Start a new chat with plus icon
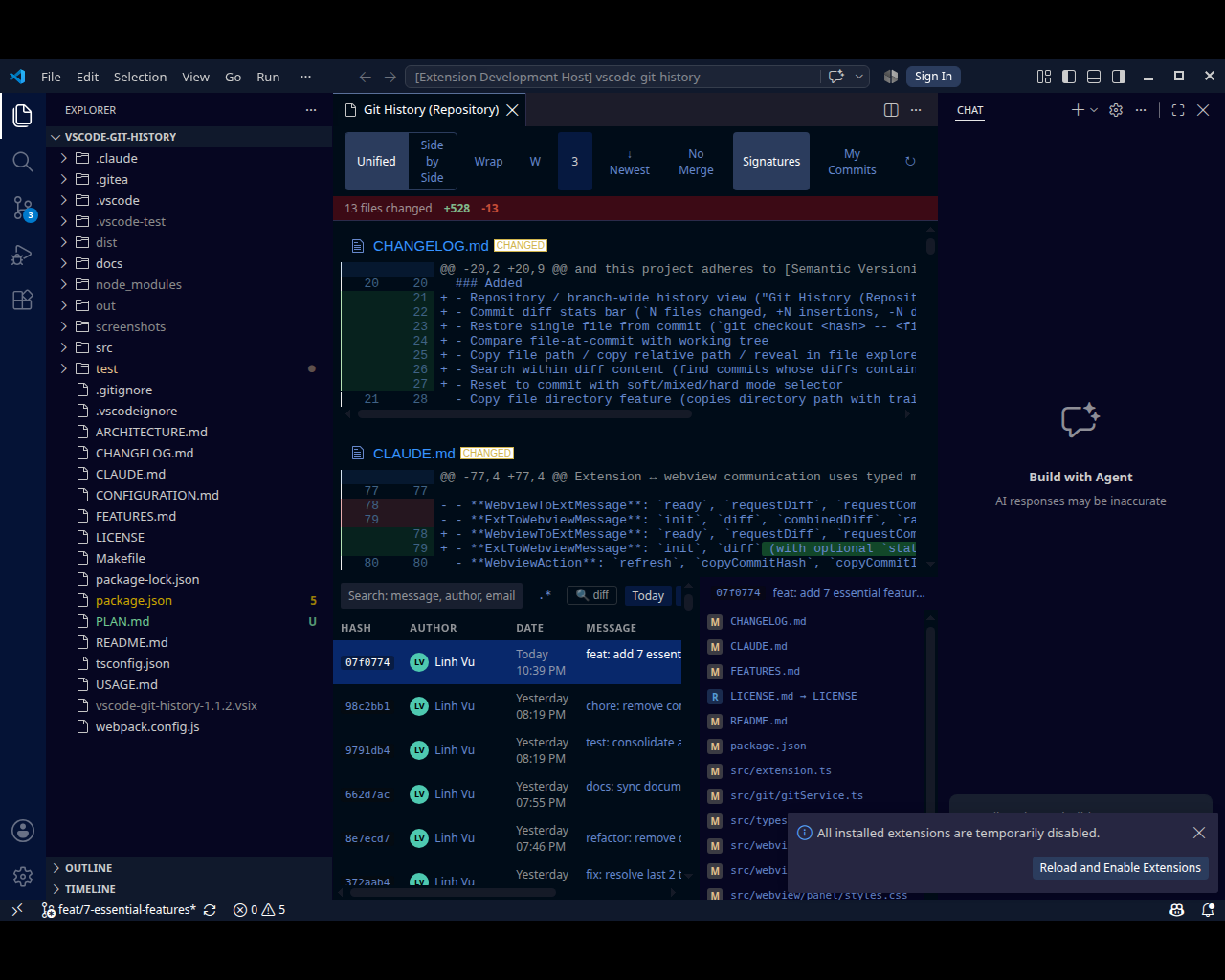Image resolution: width=1225 pixels, height=980 pixels. coord(1078,110)
